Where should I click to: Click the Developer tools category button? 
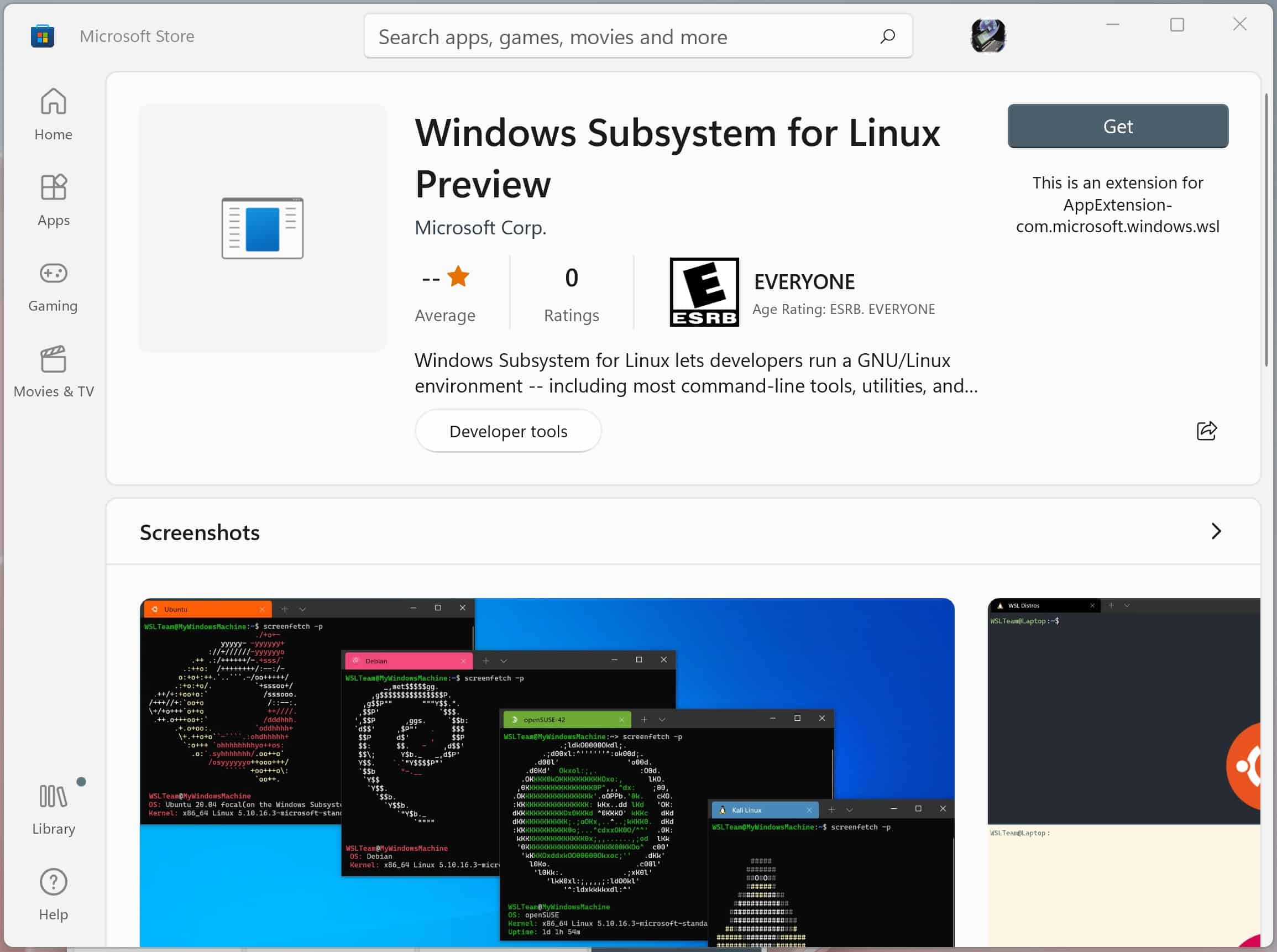pyautogui.click(x=508, y=430)
